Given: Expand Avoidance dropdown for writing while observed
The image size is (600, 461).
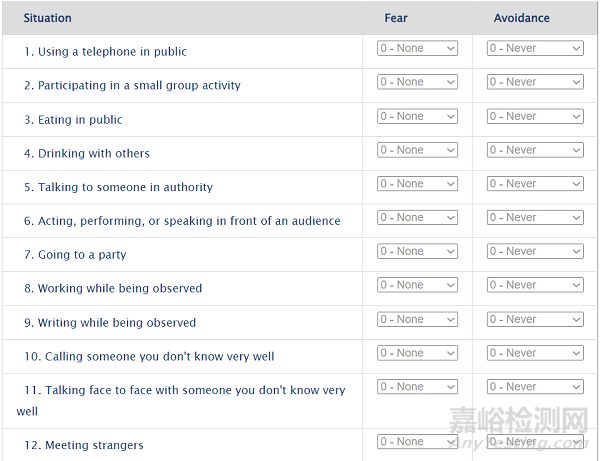Looking at the screenshot, I should point(535,319).
